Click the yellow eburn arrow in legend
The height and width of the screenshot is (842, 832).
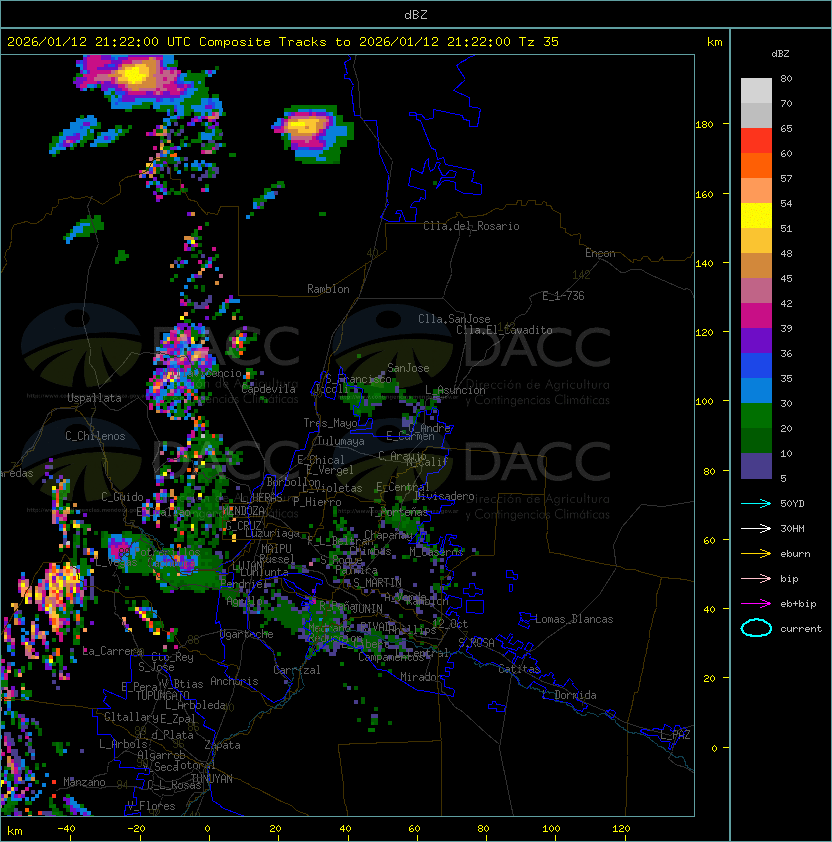pos(756,554)
